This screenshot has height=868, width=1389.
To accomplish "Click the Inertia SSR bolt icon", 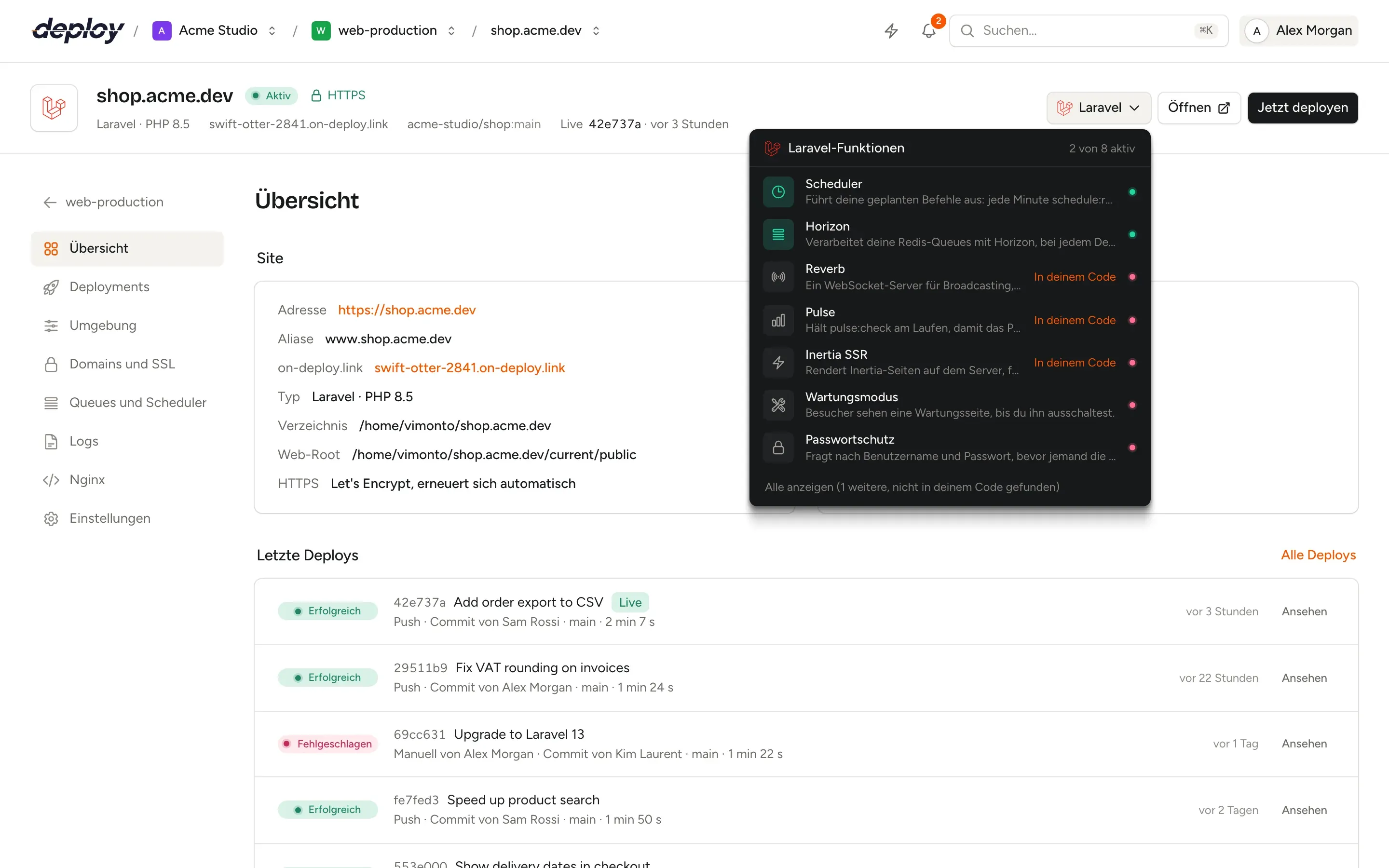I will click(778, 363).
